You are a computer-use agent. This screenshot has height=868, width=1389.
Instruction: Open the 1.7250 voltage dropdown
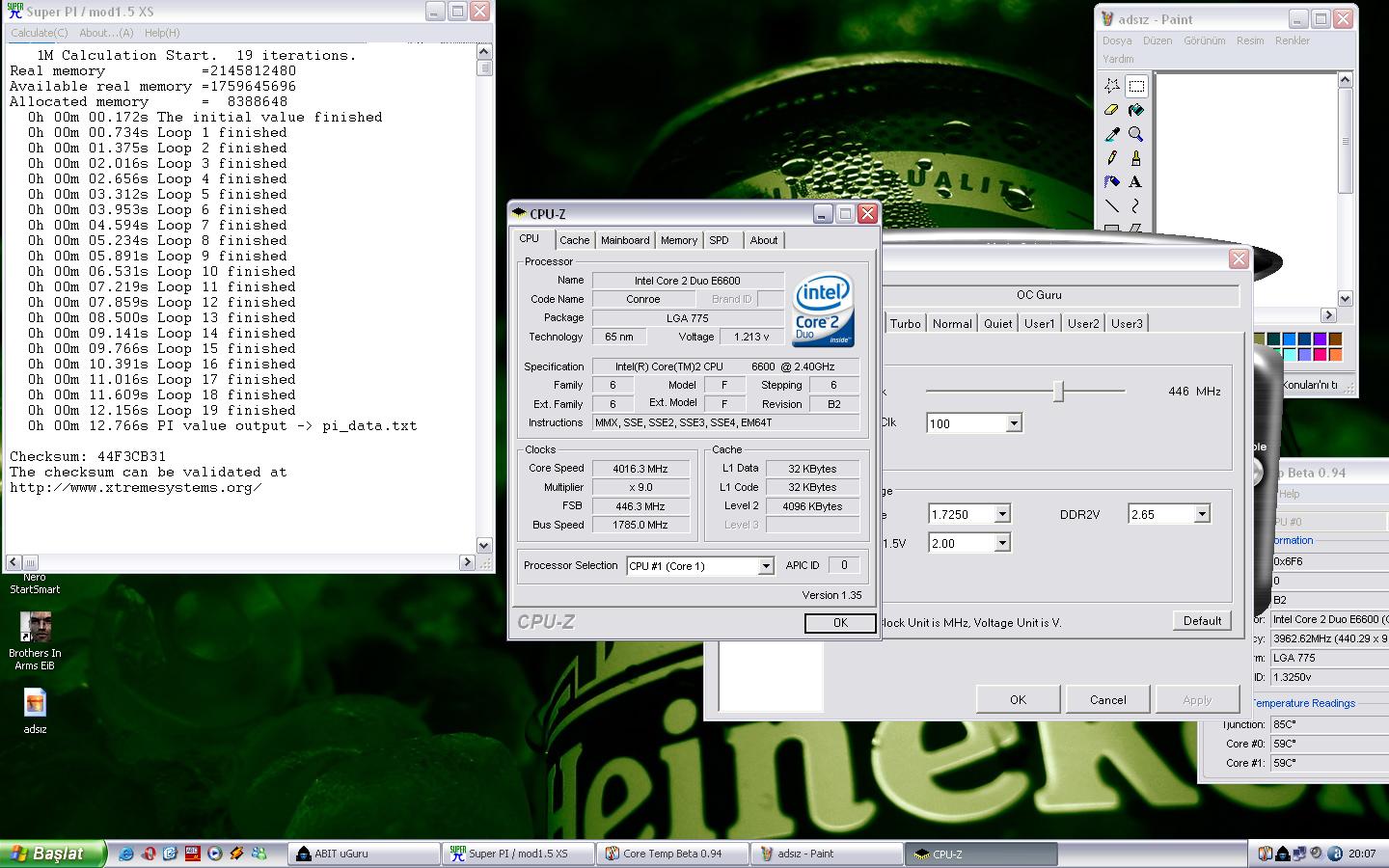[x=1002, y=515]
